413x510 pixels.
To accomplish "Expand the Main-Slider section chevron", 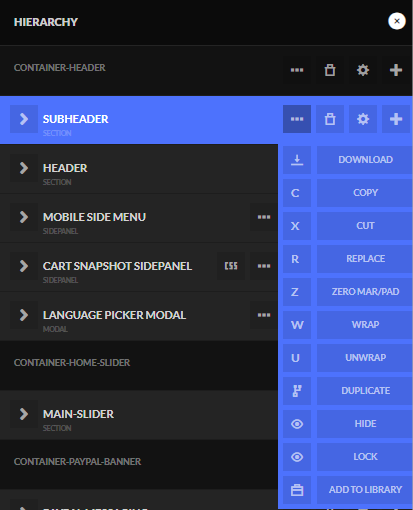I will point(24,414).
